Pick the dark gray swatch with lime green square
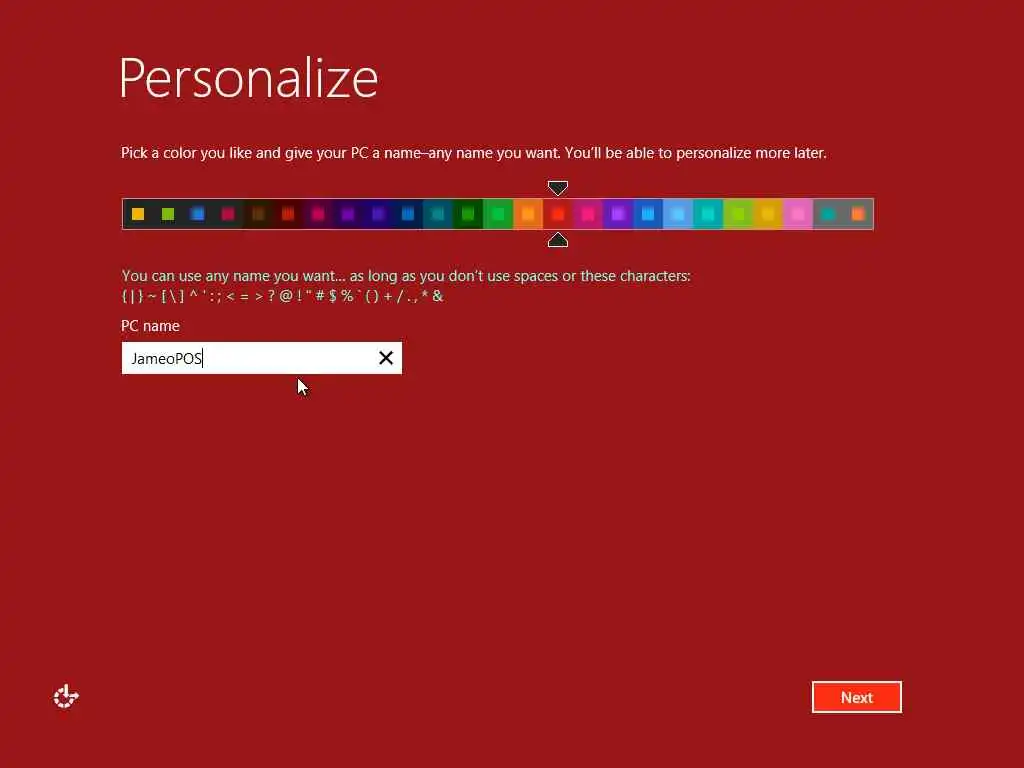1024x768 pixels. 168,214
